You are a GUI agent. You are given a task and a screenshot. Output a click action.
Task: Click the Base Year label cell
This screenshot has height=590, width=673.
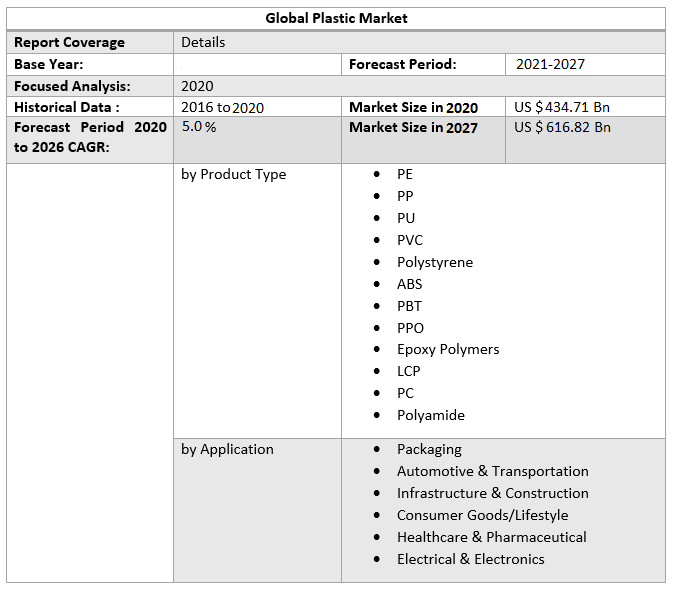click(x=48, y=64)
